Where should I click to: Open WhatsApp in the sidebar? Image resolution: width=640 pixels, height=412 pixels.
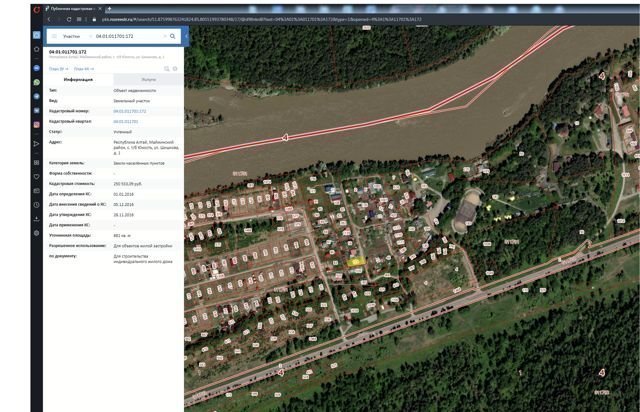point(36,82)
